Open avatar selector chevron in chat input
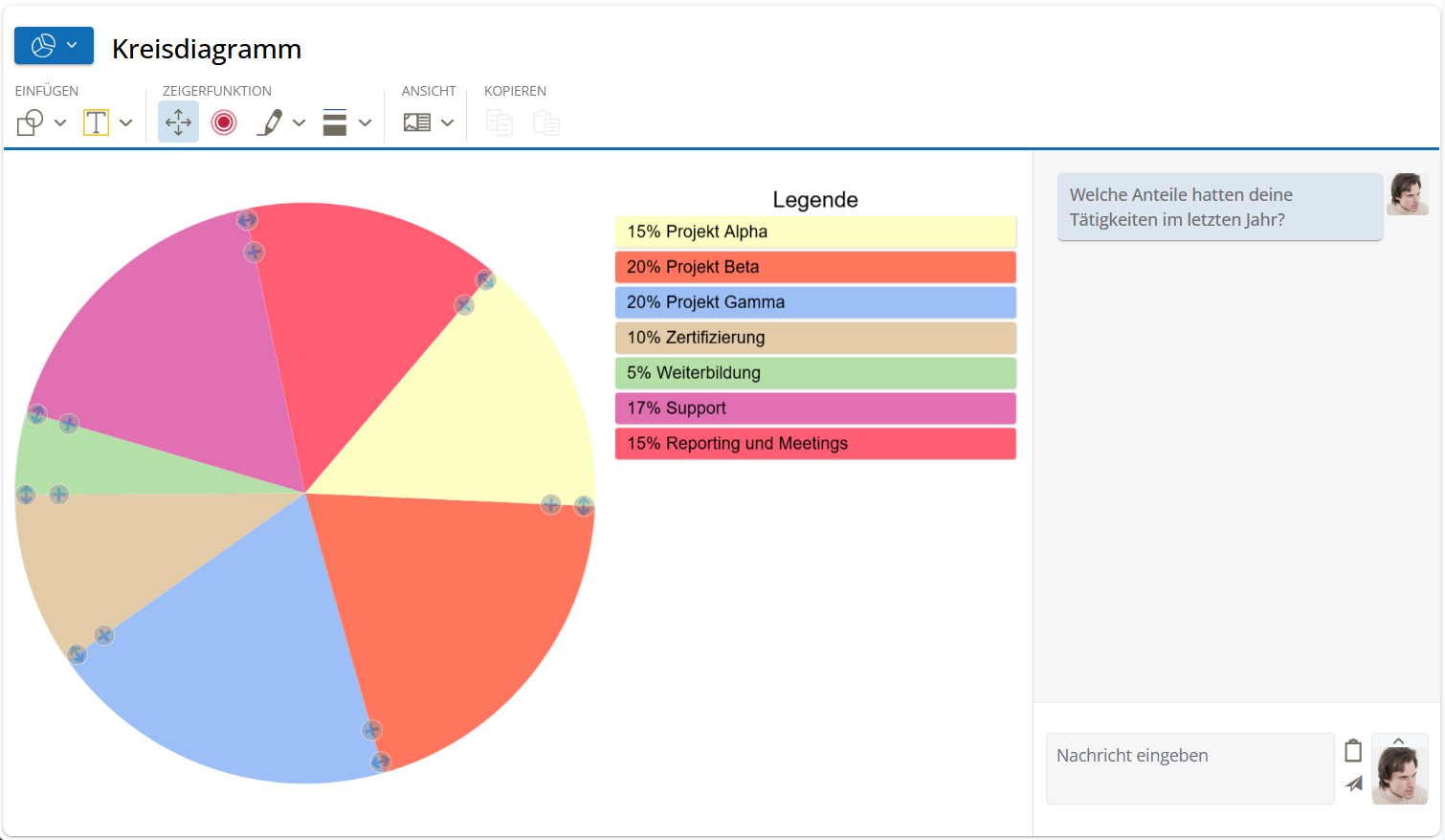1445x840 pixels. pos(1398,741)
